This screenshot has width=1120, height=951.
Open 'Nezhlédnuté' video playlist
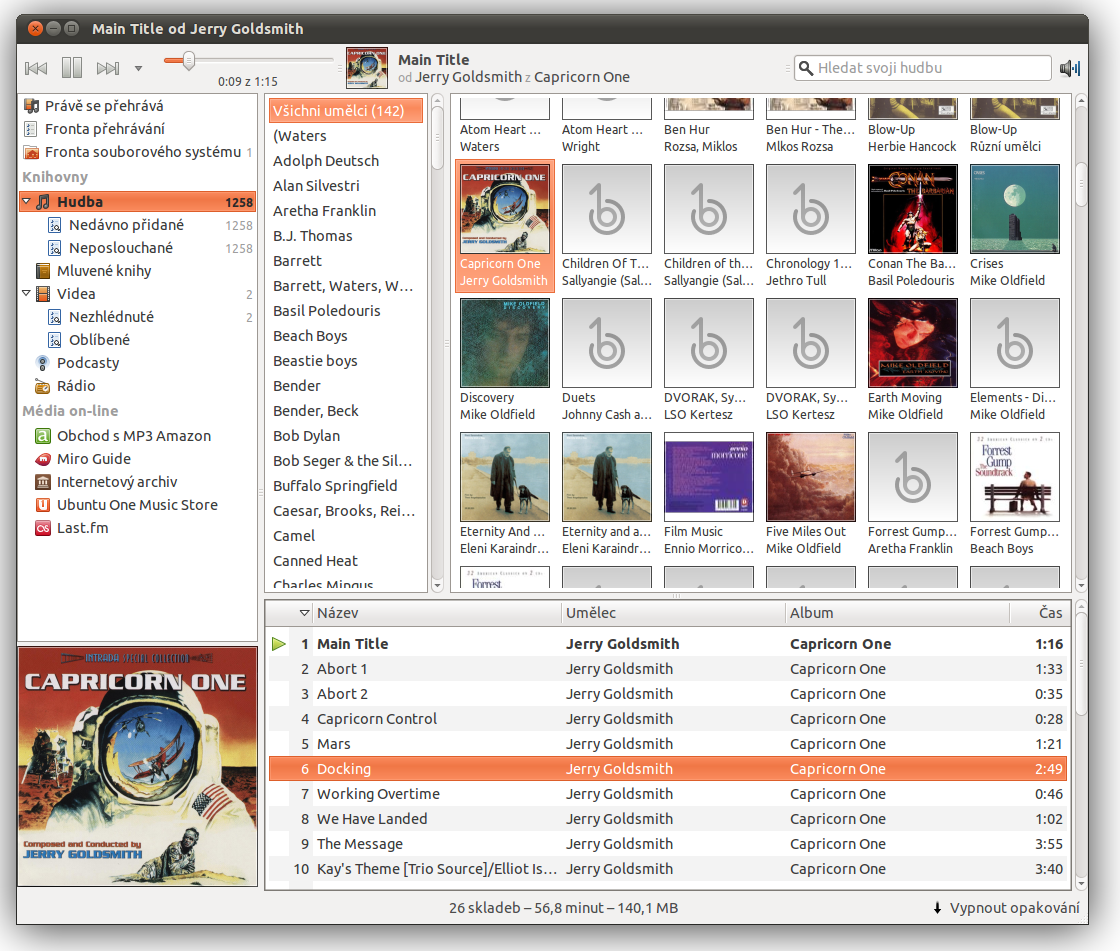click(111, 317)
